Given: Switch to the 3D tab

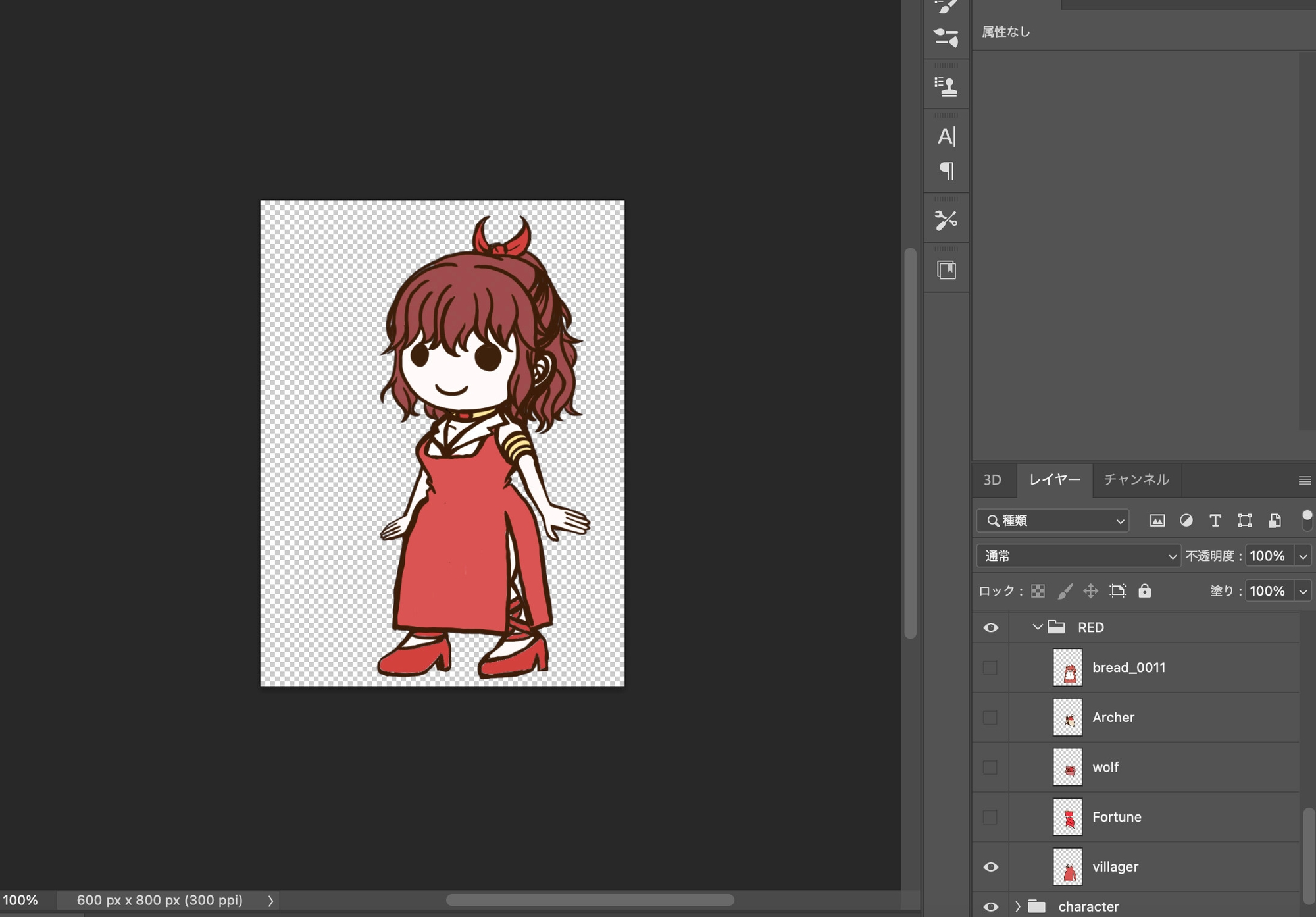Looking at the screenshot, I should pos(992,480).
